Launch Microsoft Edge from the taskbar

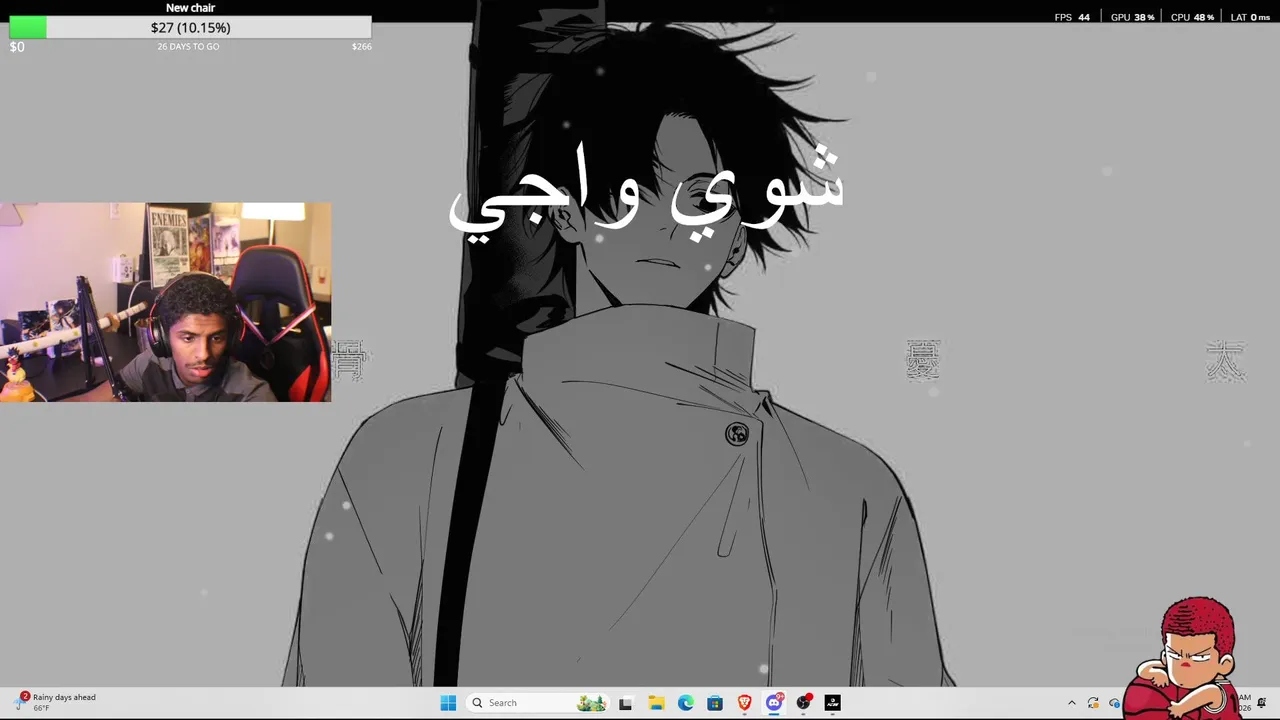point(685,703)
